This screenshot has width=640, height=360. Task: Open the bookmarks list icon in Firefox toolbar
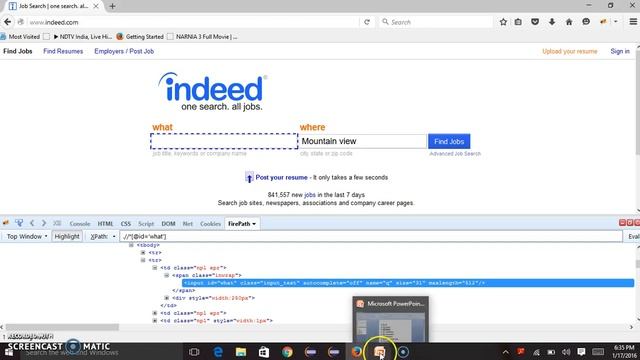(x=518, y=22)
